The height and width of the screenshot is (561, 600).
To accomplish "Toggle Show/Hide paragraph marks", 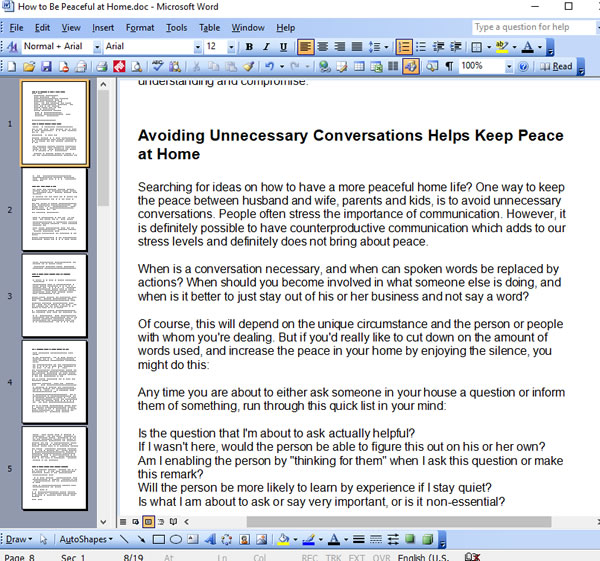I will [449, 67].
